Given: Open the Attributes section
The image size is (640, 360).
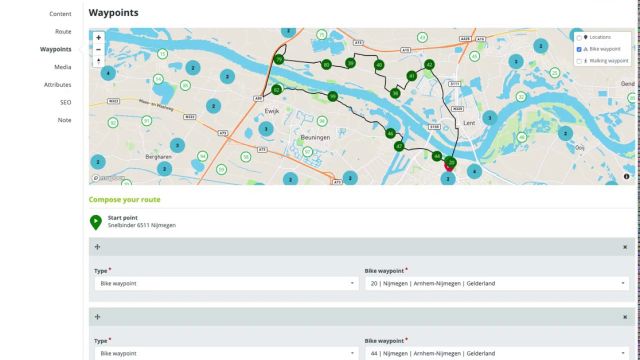Looking at the screenshot, I should (x=58, y=84).
